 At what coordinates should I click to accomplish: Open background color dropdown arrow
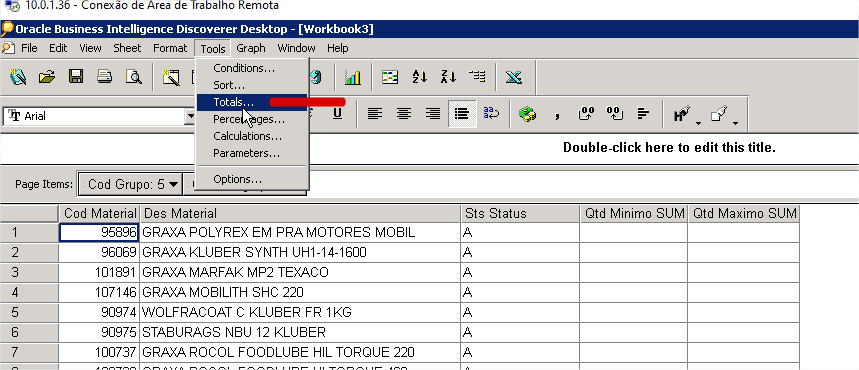tap(735, 123)
